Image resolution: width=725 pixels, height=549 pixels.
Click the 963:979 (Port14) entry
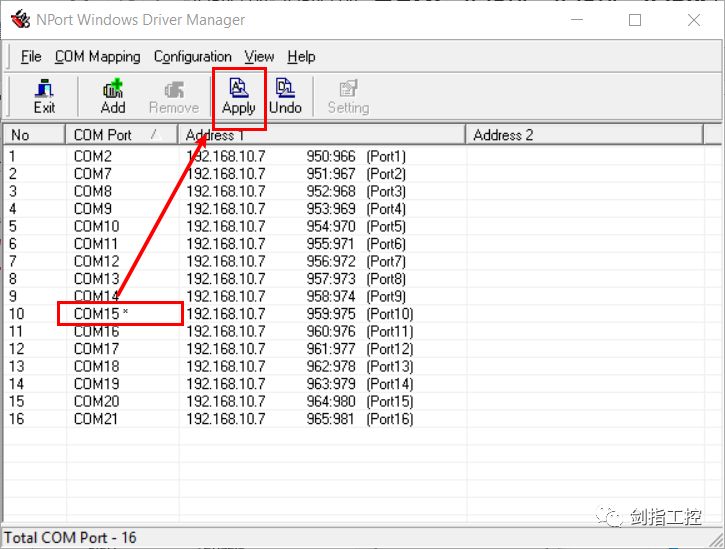pyautogui.click(x=360, y=384)
